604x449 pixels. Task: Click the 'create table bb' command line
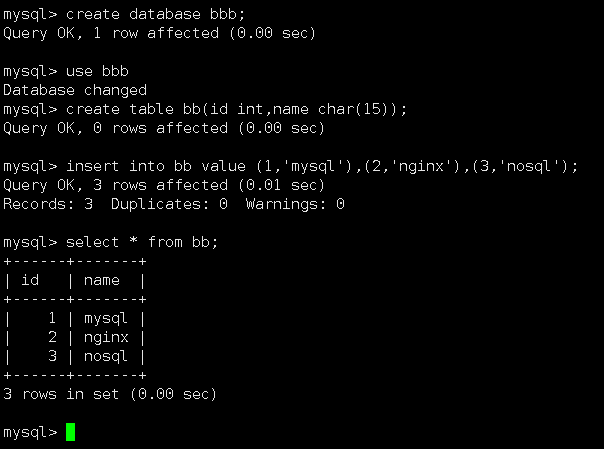coord(236,109)
